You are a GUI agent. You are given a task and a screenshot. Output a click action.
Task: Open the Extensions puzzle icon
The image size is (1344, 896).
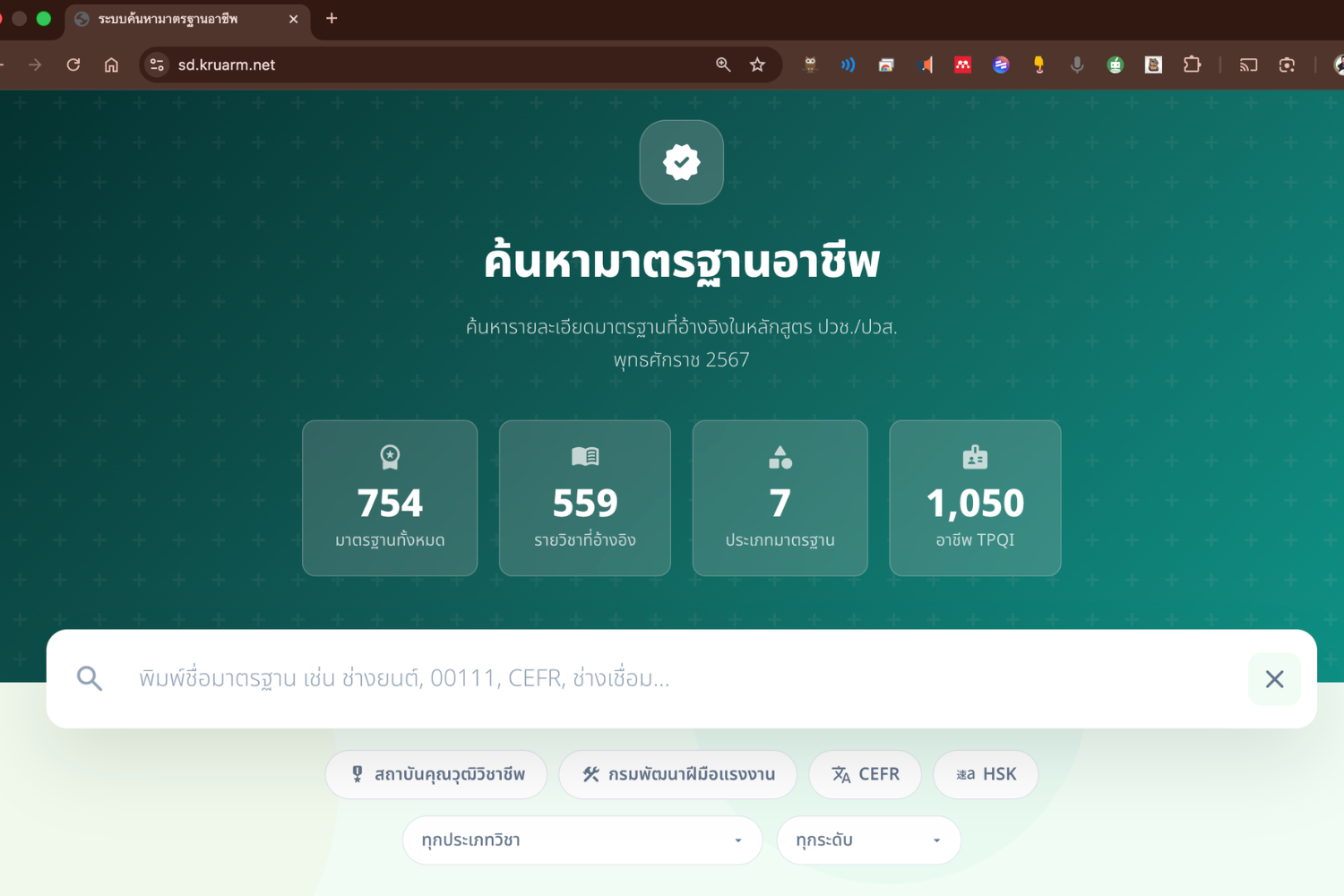point(1192,65)
